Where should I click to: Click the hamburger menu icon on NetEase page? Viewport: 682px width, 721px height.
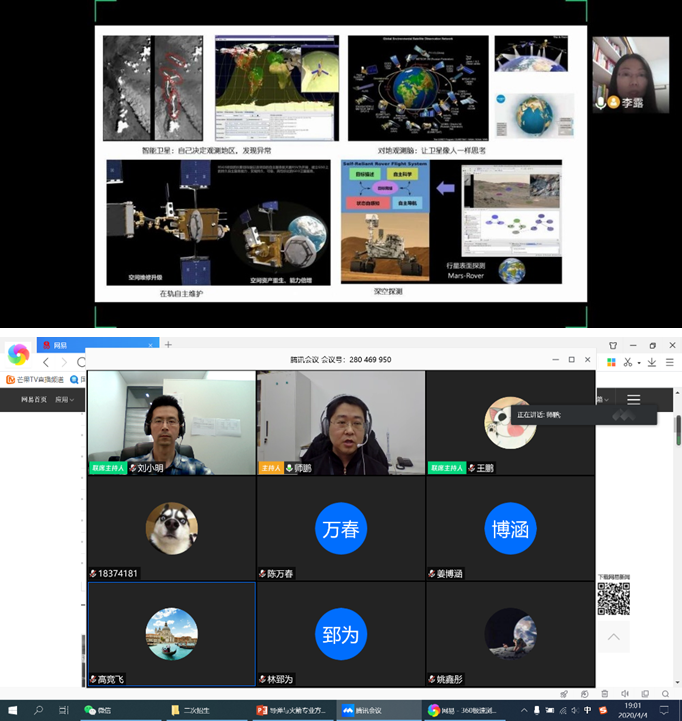(633, 399)
